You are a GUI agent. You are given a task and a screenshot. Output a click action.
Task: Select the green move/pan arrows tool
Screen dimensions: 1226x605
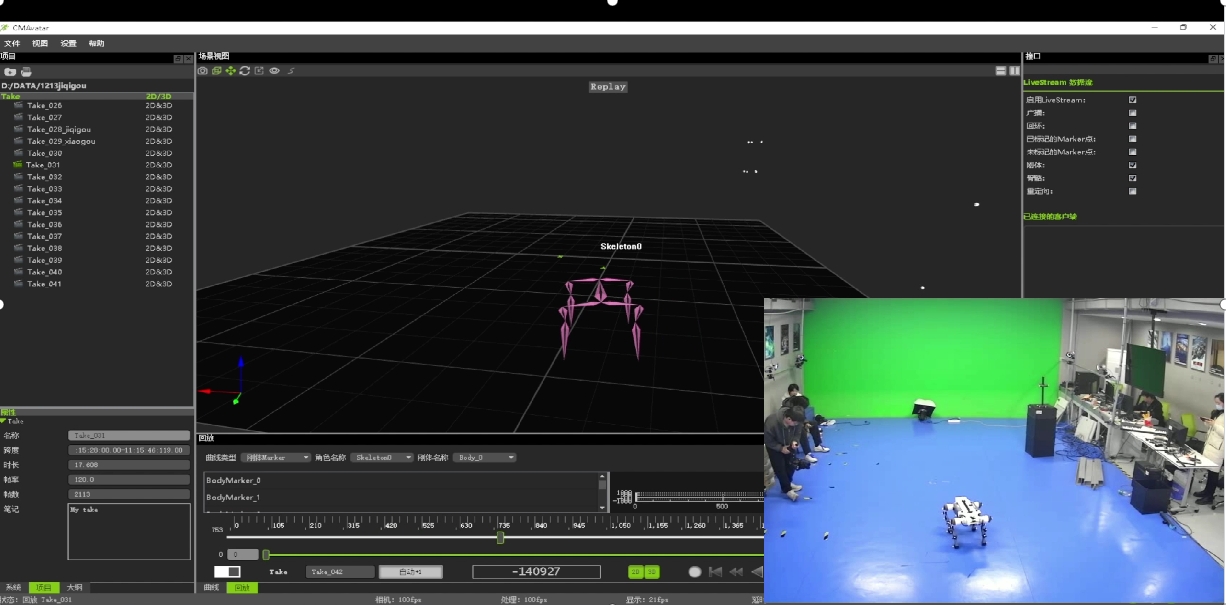[x=231, y=71]
